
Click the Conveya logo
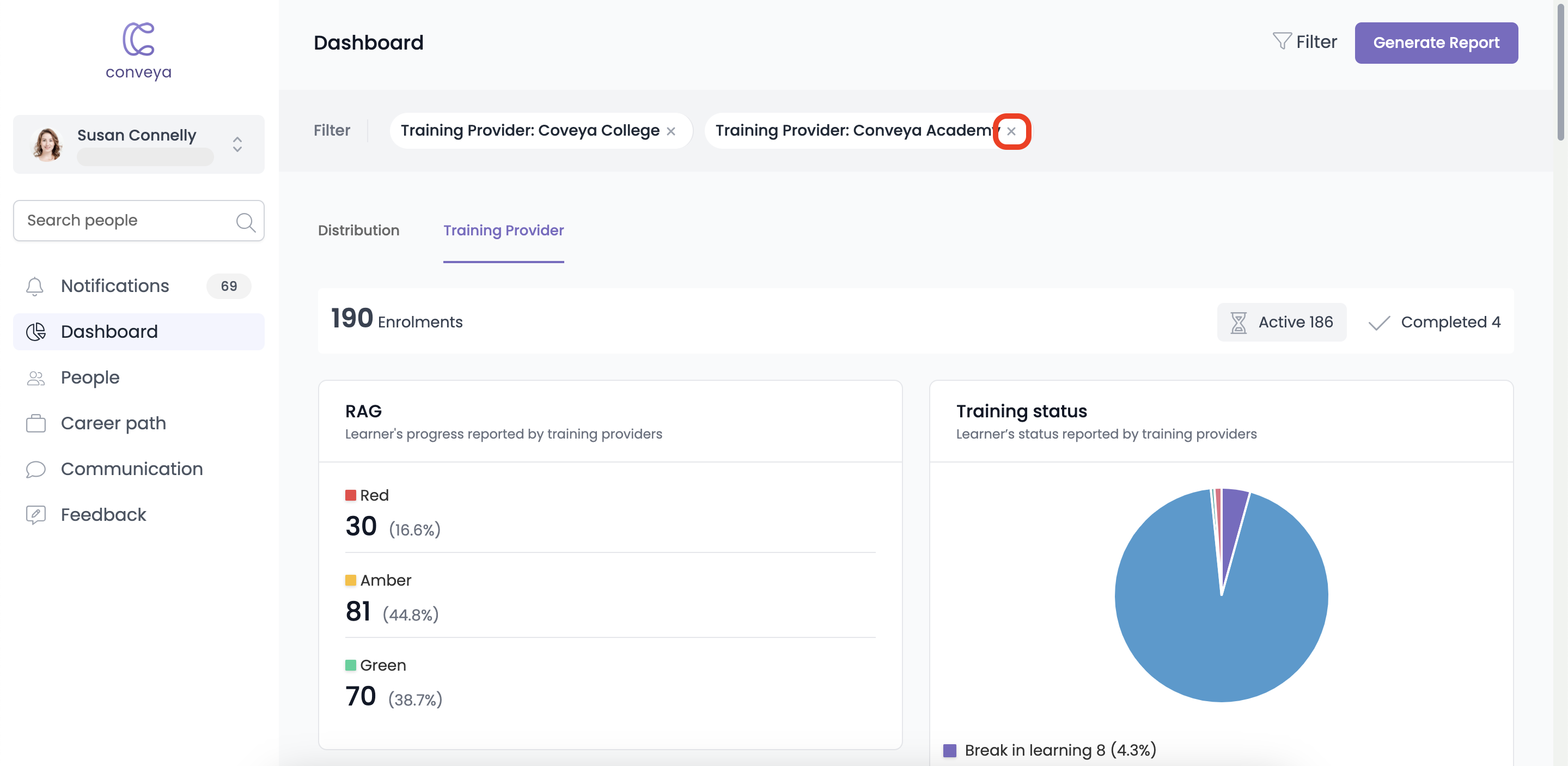[x=139, y=51]
